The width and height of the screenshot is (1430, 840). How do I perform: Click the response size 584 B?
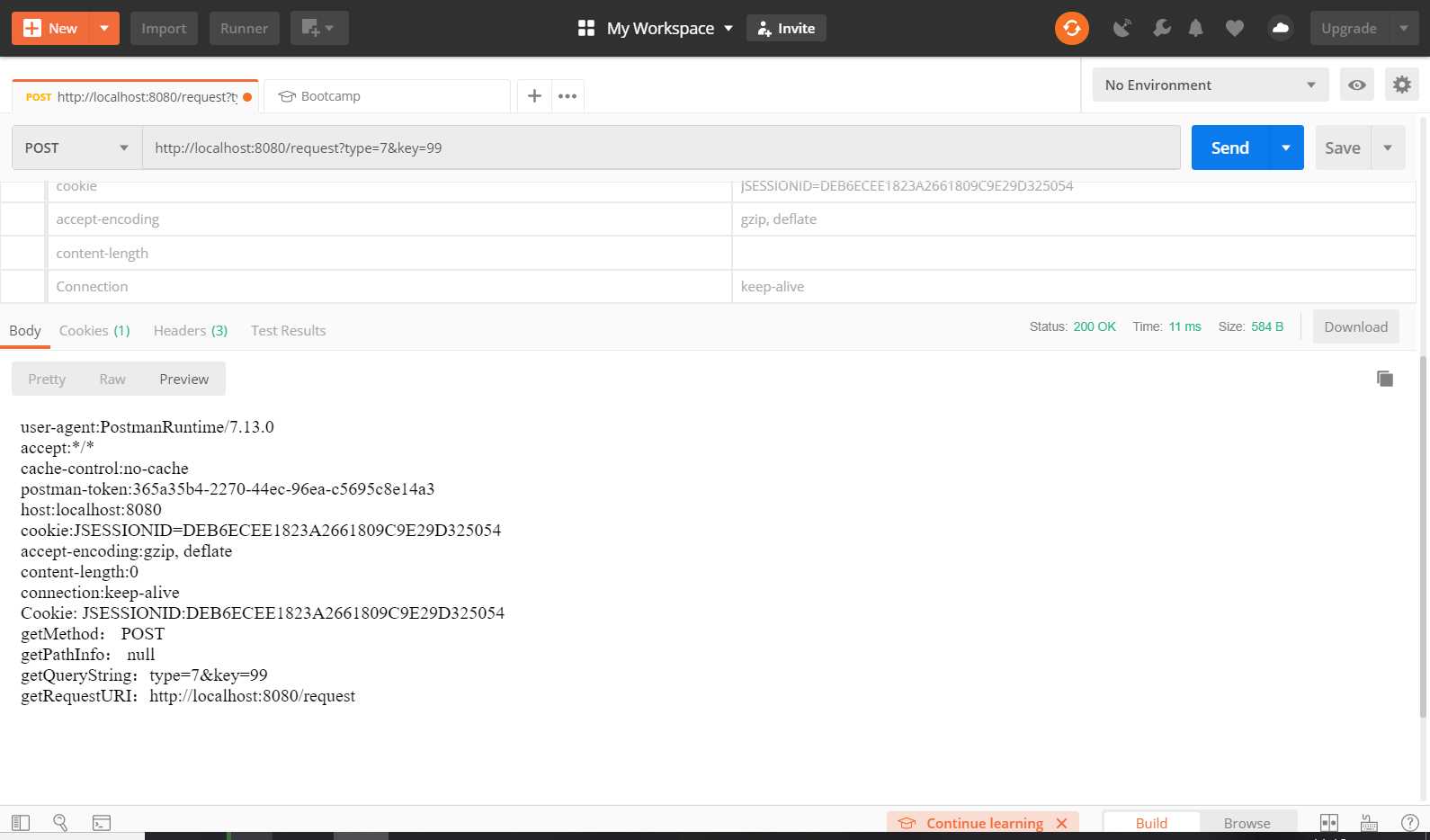[x=1267, y=326]
